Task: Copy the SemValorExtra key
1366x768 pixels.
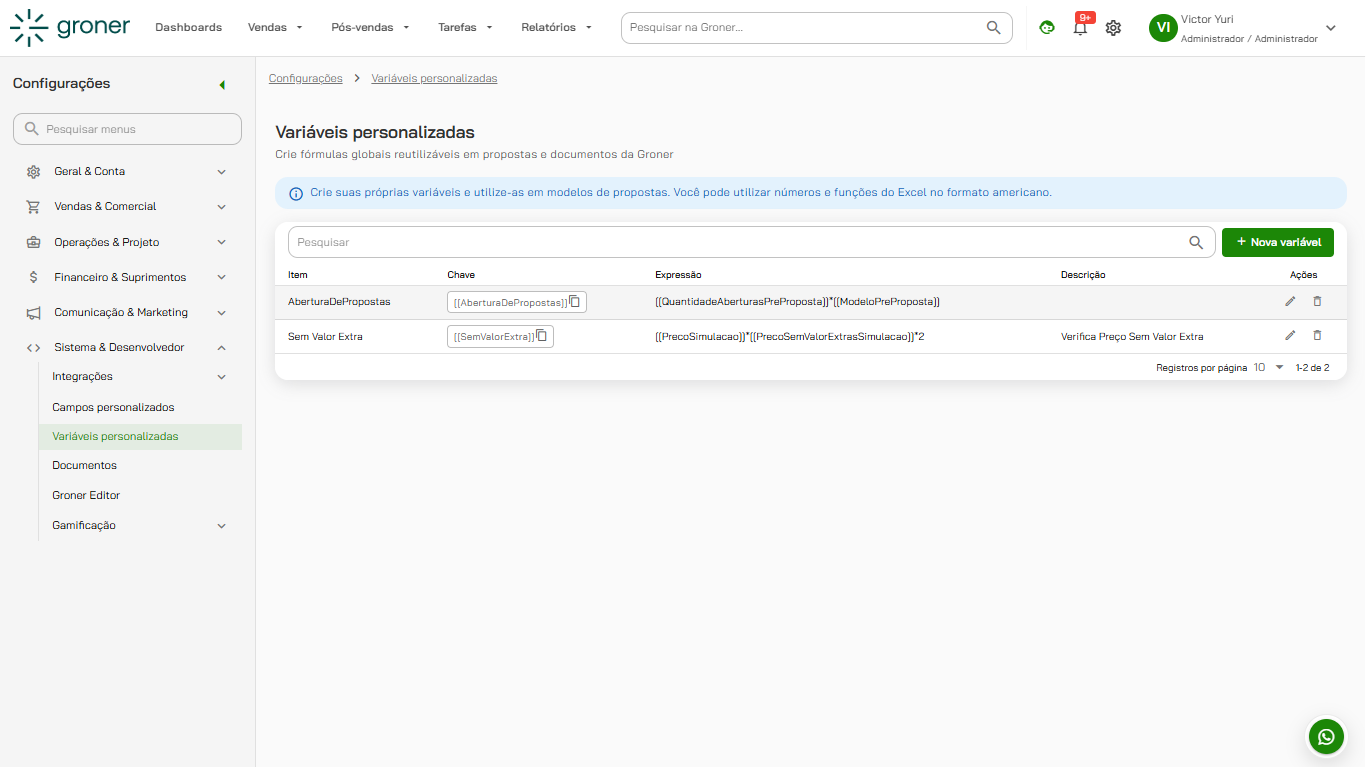Action: pyautogui.click(x=541, y=336)
